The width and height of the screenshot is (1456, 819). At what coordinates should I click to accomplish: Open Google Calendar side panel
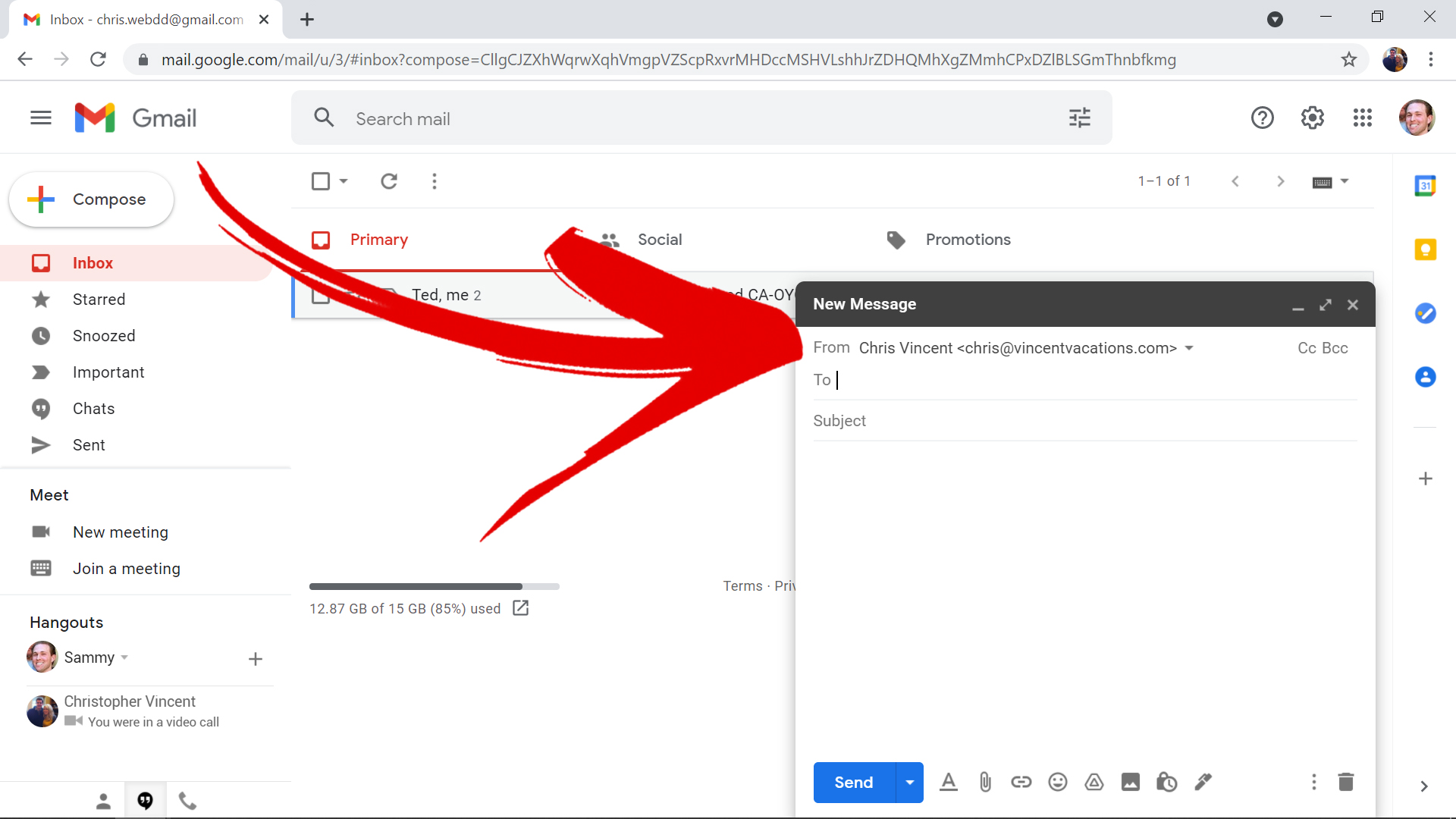[x=1426, y=186]
